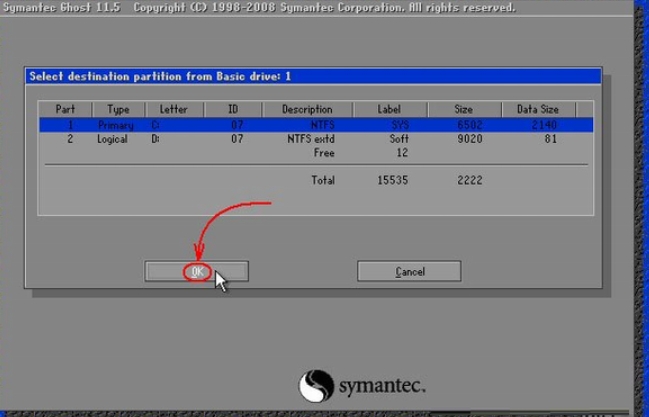
Task: Click the Symantec logo icon
Action: point(316,386)
